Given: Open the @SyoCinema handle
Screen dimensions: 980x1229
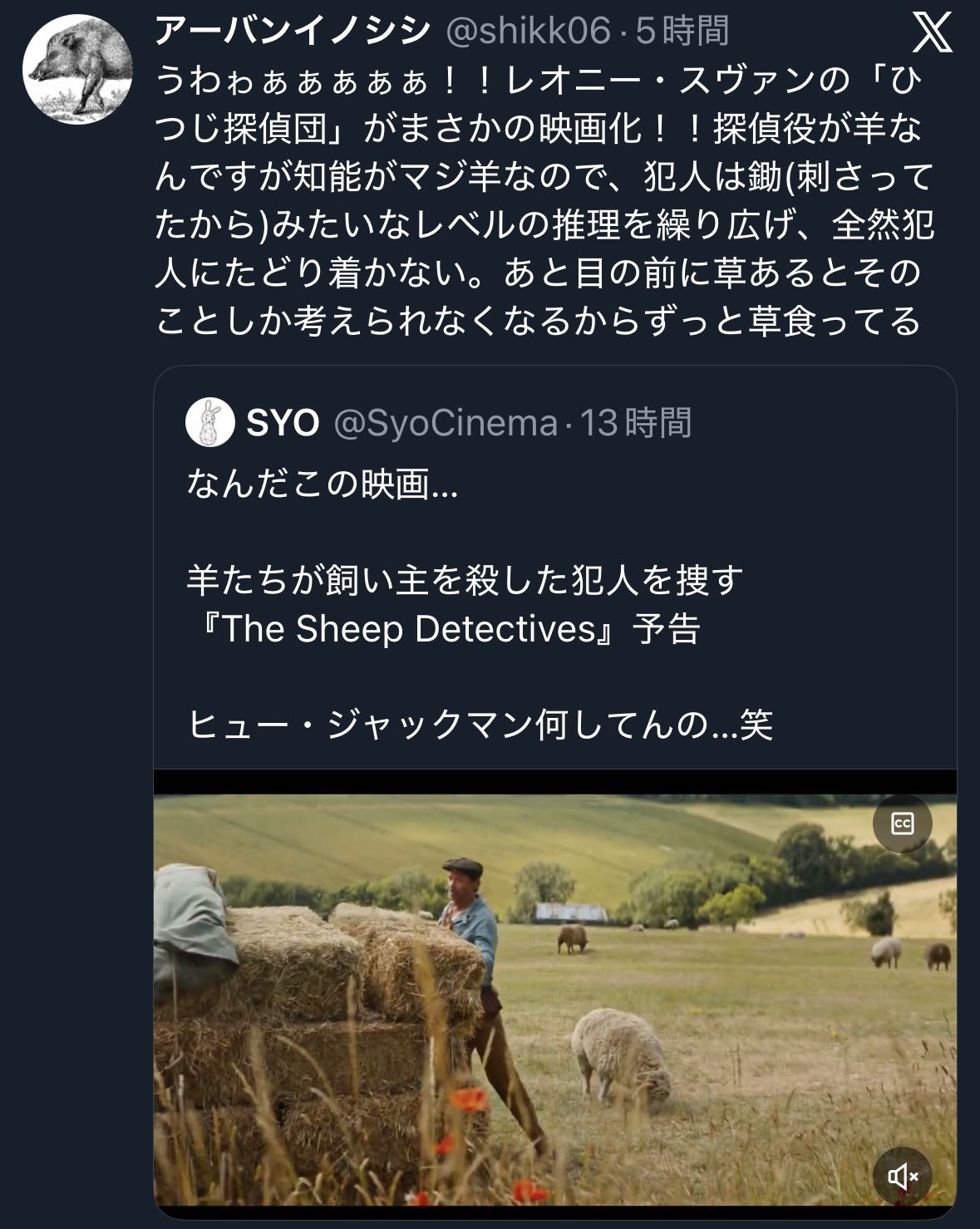Looking at the screenshot, I should tap(446, 424).
